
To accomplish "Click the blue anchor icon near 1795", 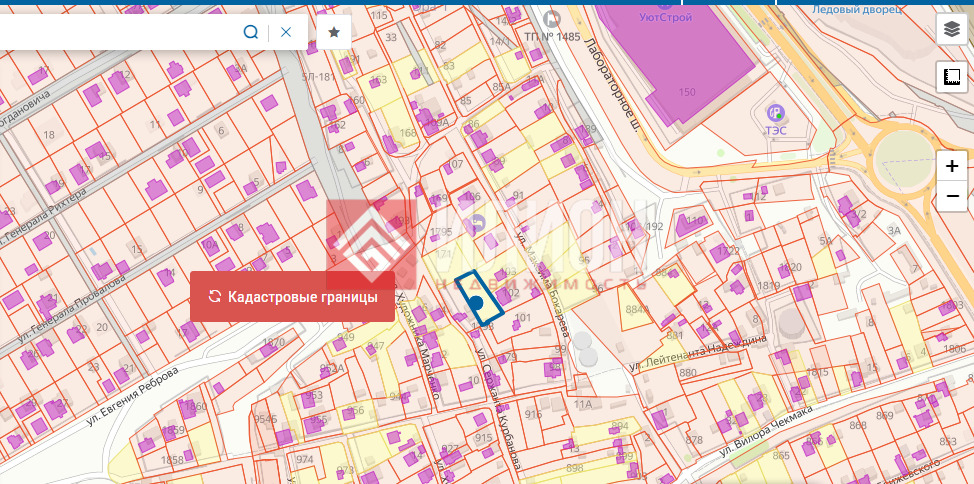I will tap(476, 223).
